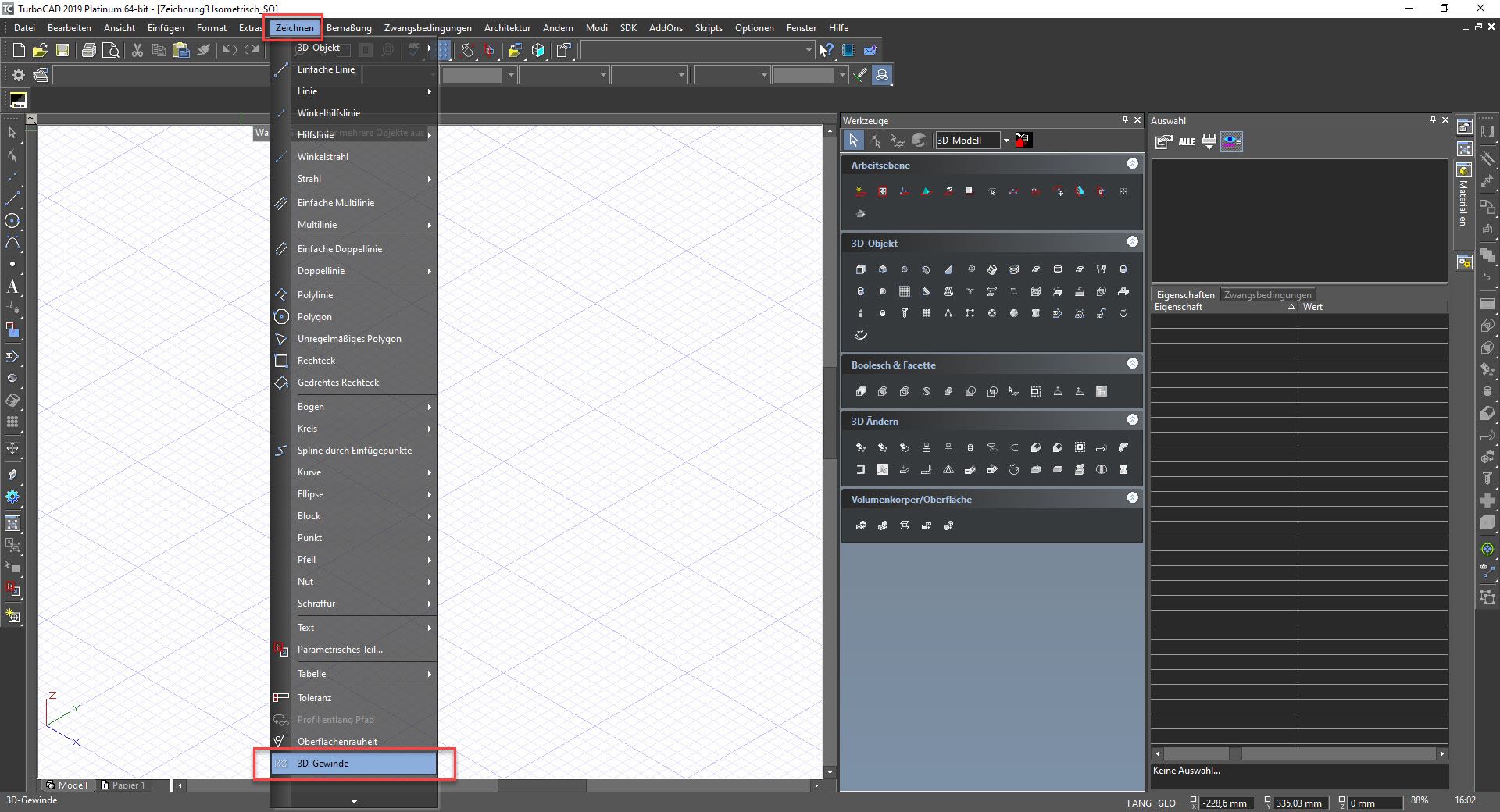This screenshot has height=812, width=1500.
Task: Switch to the Papier 1 tab
Action: pyautogui.click(x=123, y=785)
